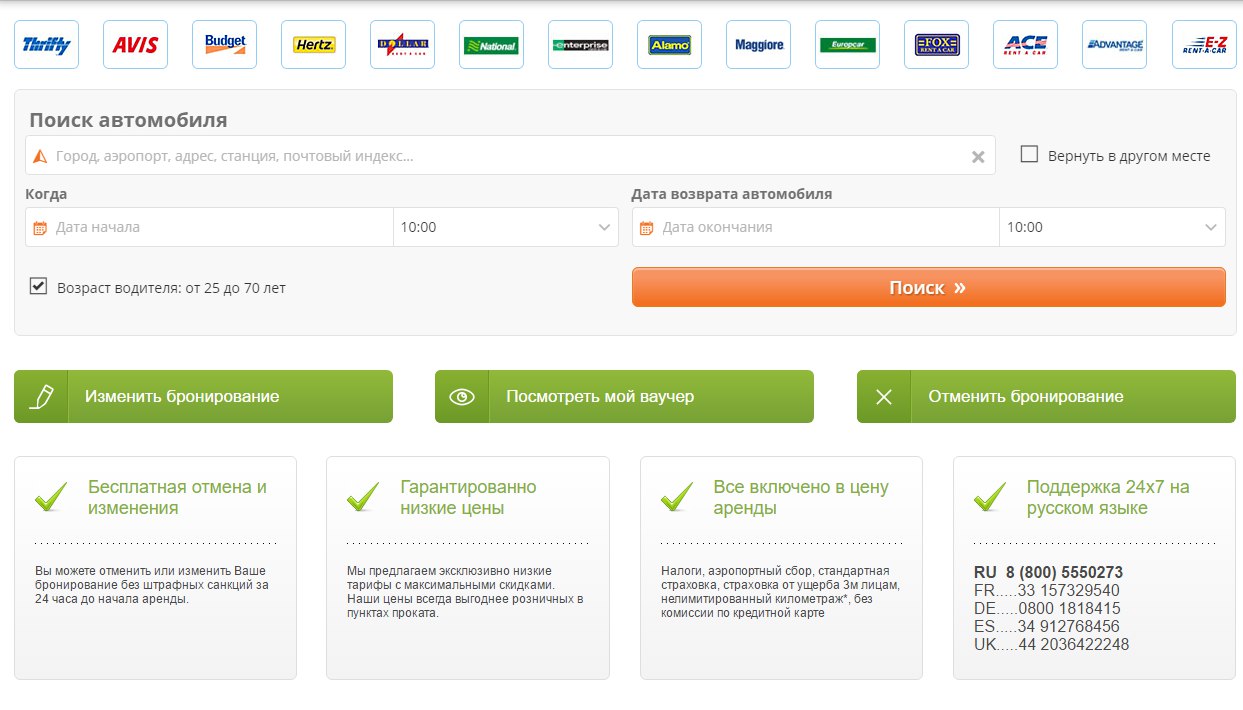This screenshot has width=1243, height=710.
Task: Click the Бесплатная отмена и изменения heading
Action: (177, 498)
